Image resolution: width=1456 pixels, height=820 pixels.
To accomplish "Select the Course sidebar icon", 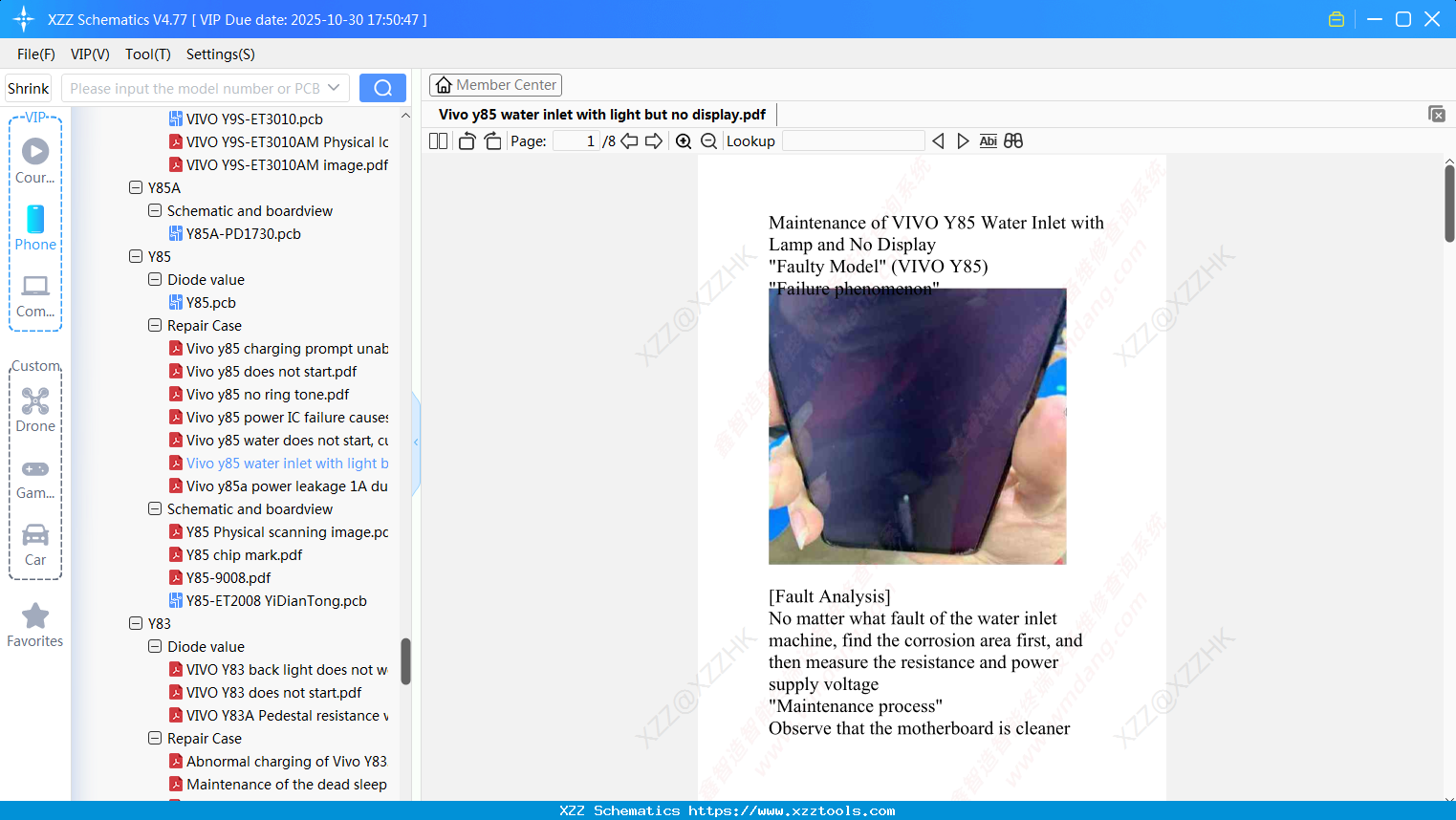I will click(35, 161).
